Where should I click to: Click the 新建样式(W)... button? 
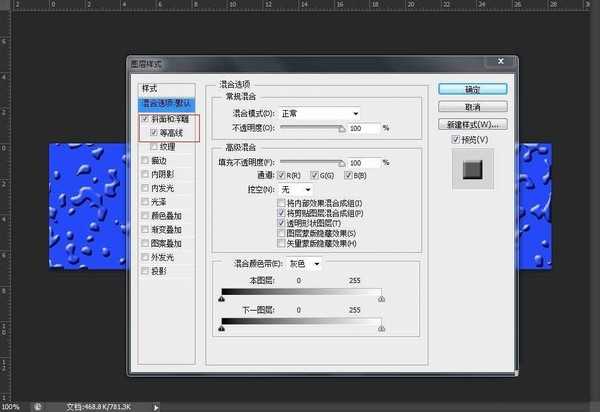coord(473,123)
